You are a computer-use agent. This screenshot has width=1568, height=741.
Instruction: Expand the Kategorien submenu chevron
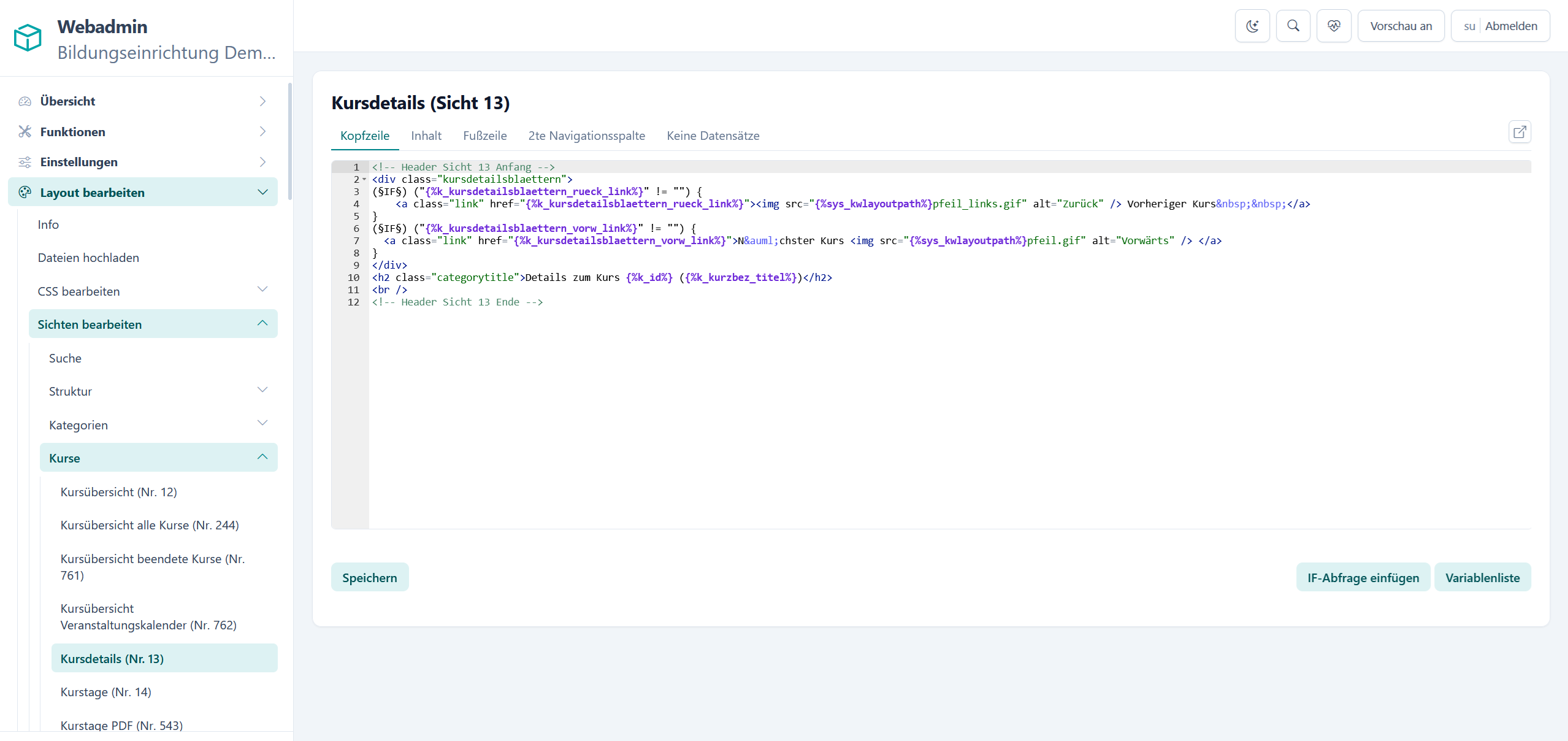tap(262, 423)
